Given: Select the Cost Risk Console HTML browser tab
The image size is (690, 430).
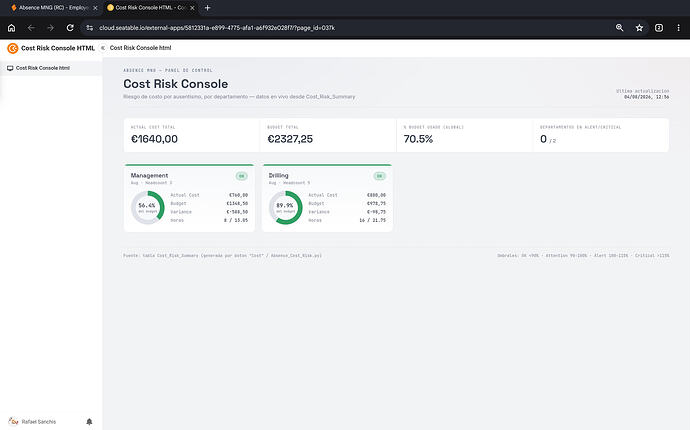Looking at the screenshot, I should coord(150,8).
